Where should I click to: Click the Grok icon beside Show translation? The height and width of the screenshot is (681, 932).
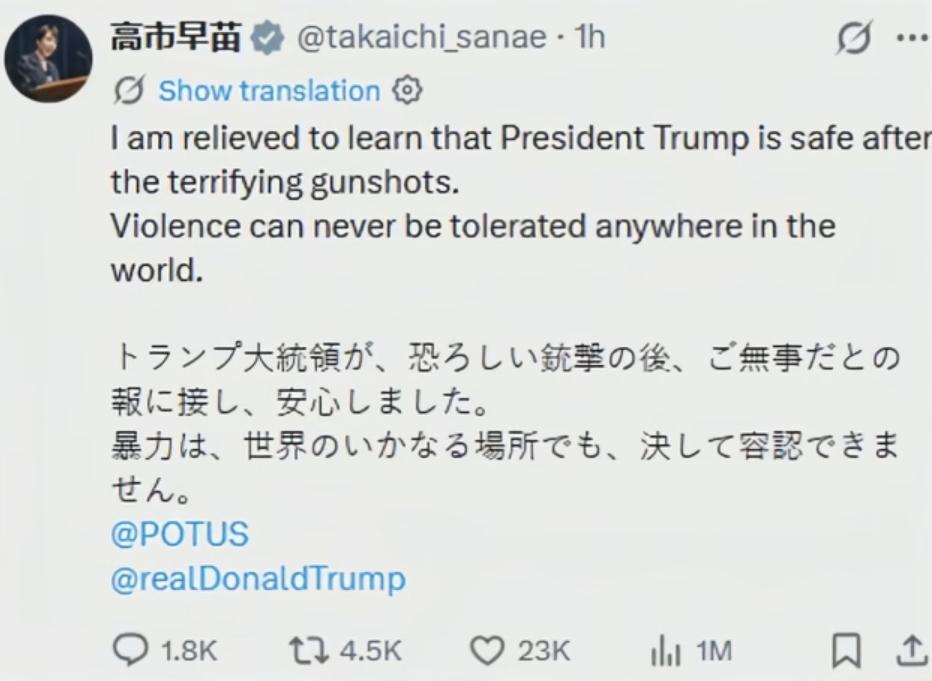(130, 91)
